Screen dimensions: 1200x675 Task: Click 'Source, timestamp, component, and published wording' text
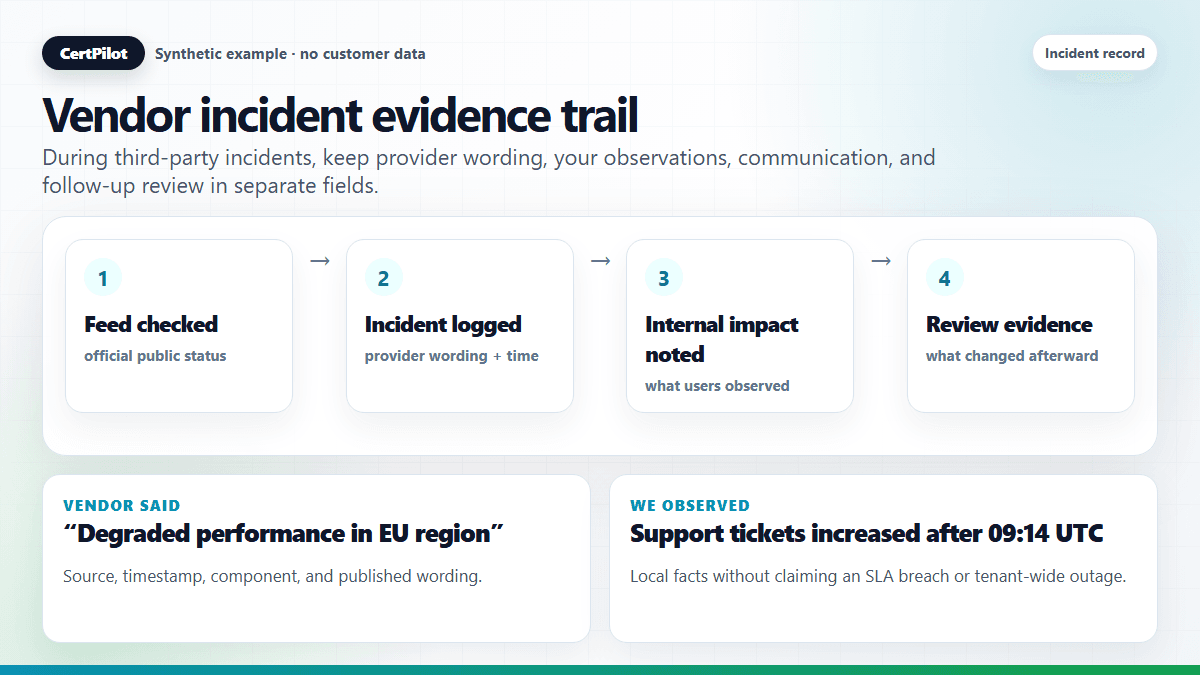pos(272,577)
